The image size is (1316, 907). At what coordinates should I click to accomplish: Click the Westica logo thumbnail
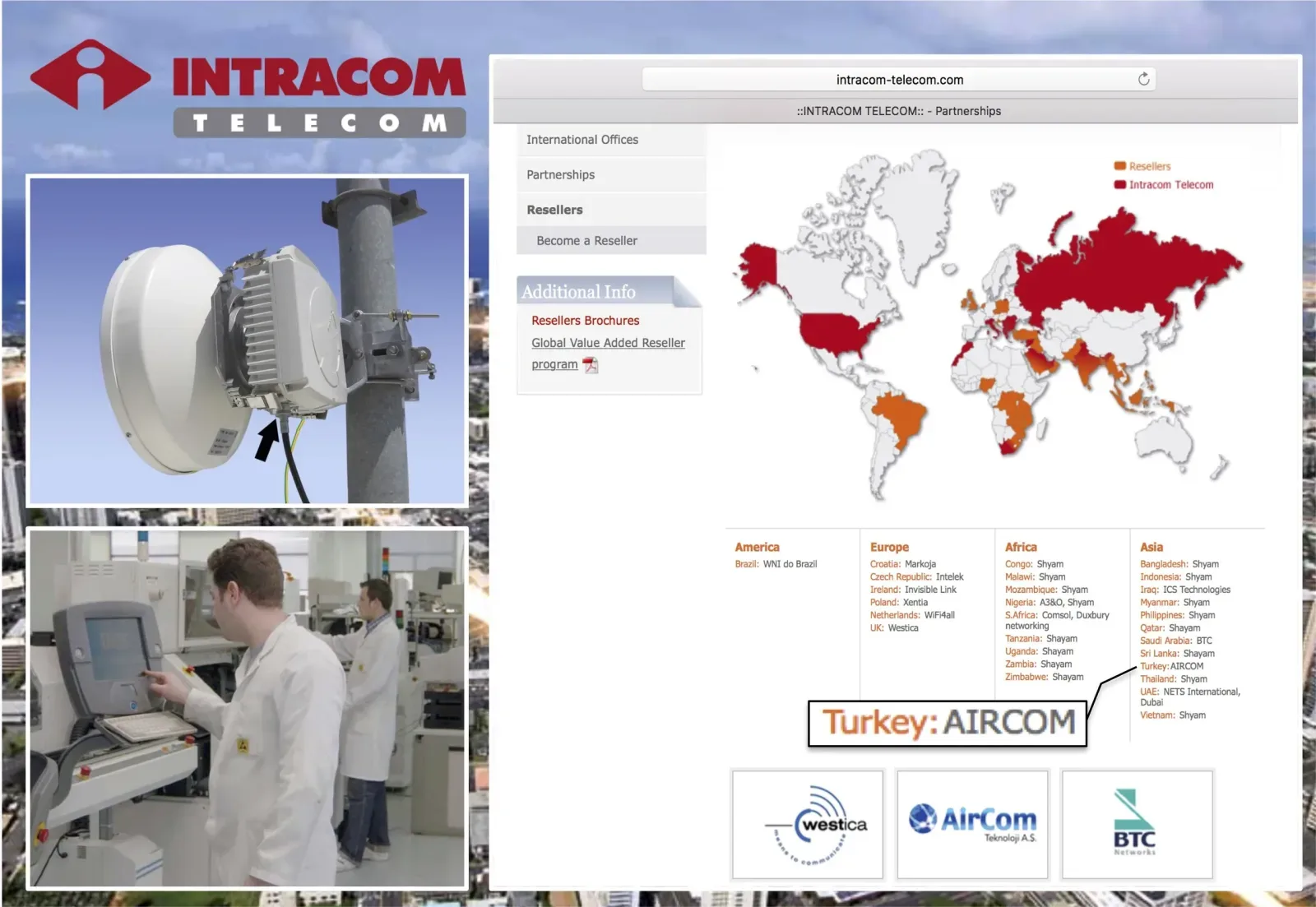click(808, 825)
